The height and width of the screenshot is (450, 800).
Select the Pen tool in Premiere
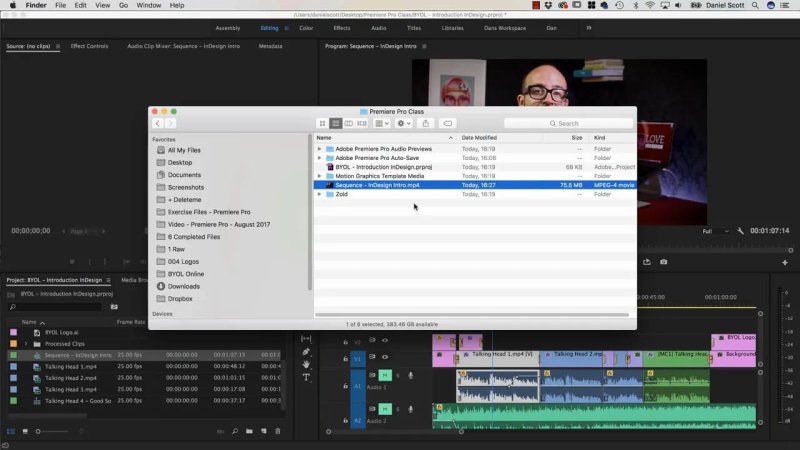[306, 352]
